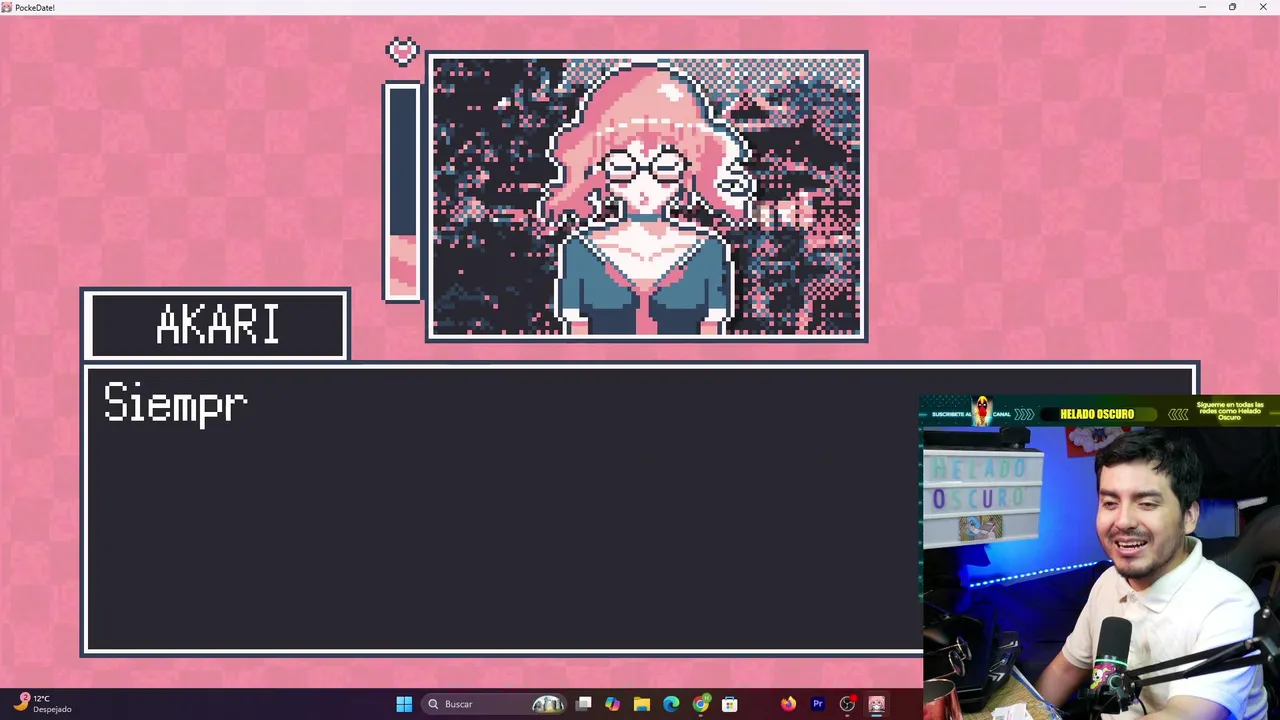Click the 'Siempr' dialogue text
Viewport: 1280px width, 720px height.
(175, 404)
